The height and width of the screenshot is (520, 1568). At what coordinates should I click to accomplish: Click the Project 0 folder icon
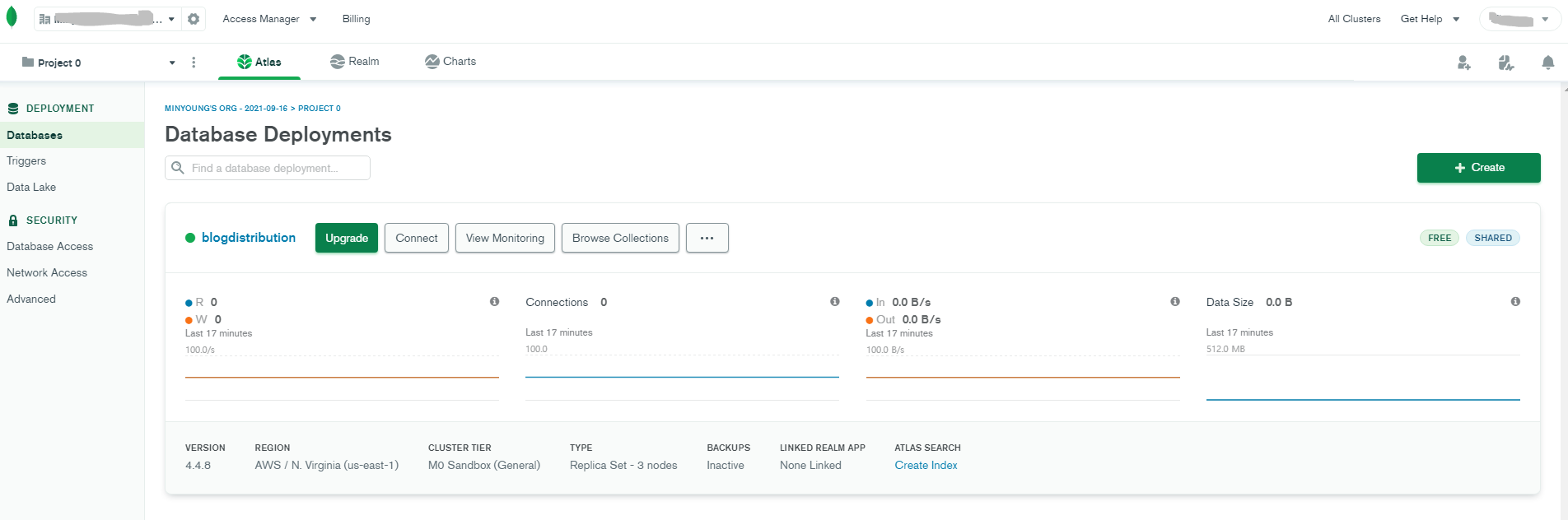(28, 62)
